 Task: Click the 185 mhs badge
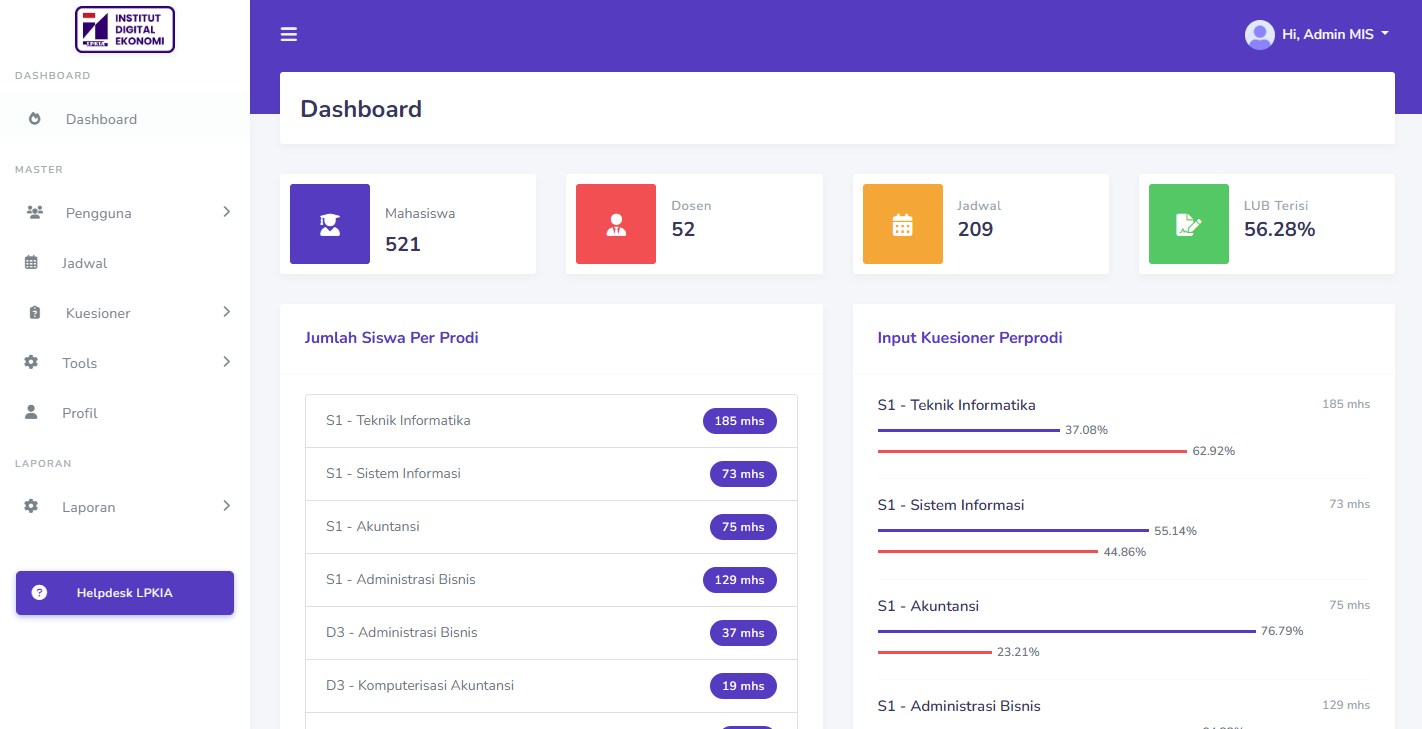coord(740,421)
